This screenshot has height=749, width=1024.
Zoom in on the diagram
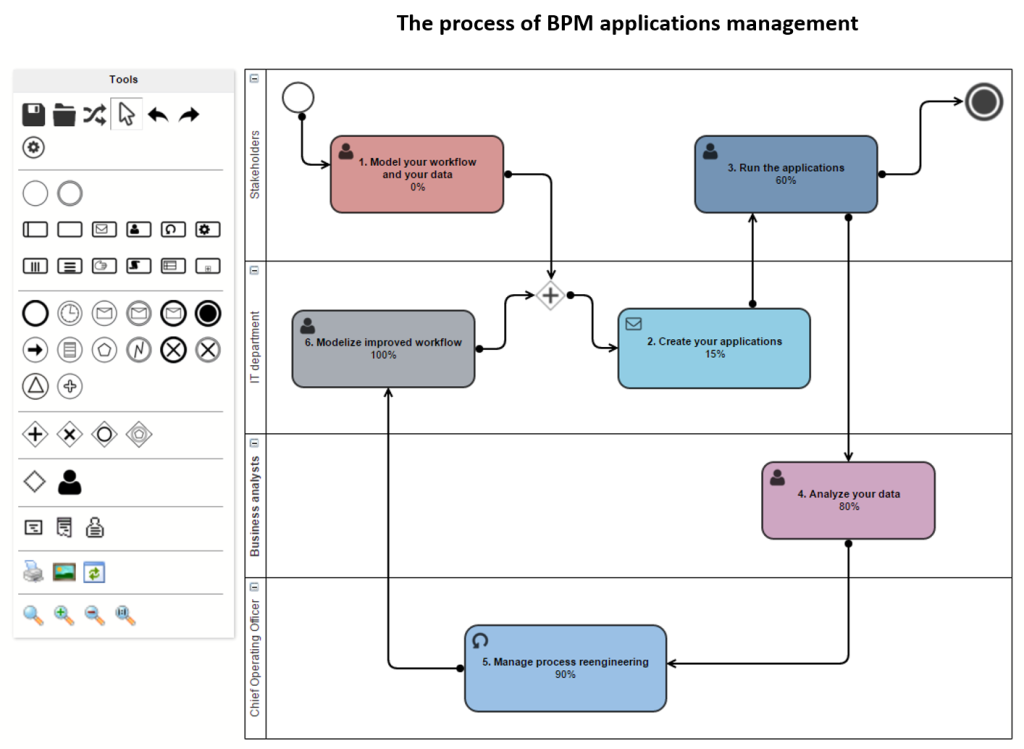(63, 616)
